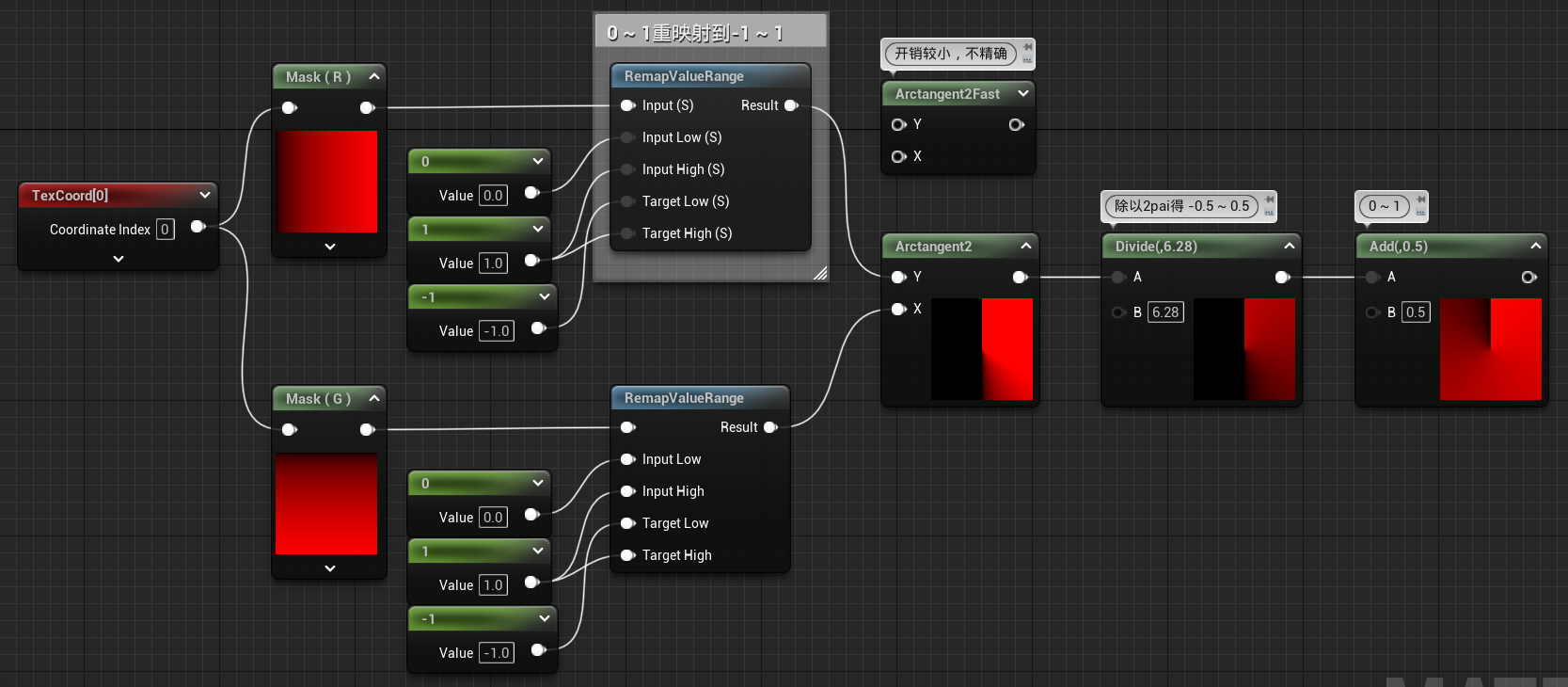Open the TexCoord[0] header dropdown arrow
1568x687 pixels.
[x=205, y=195]
